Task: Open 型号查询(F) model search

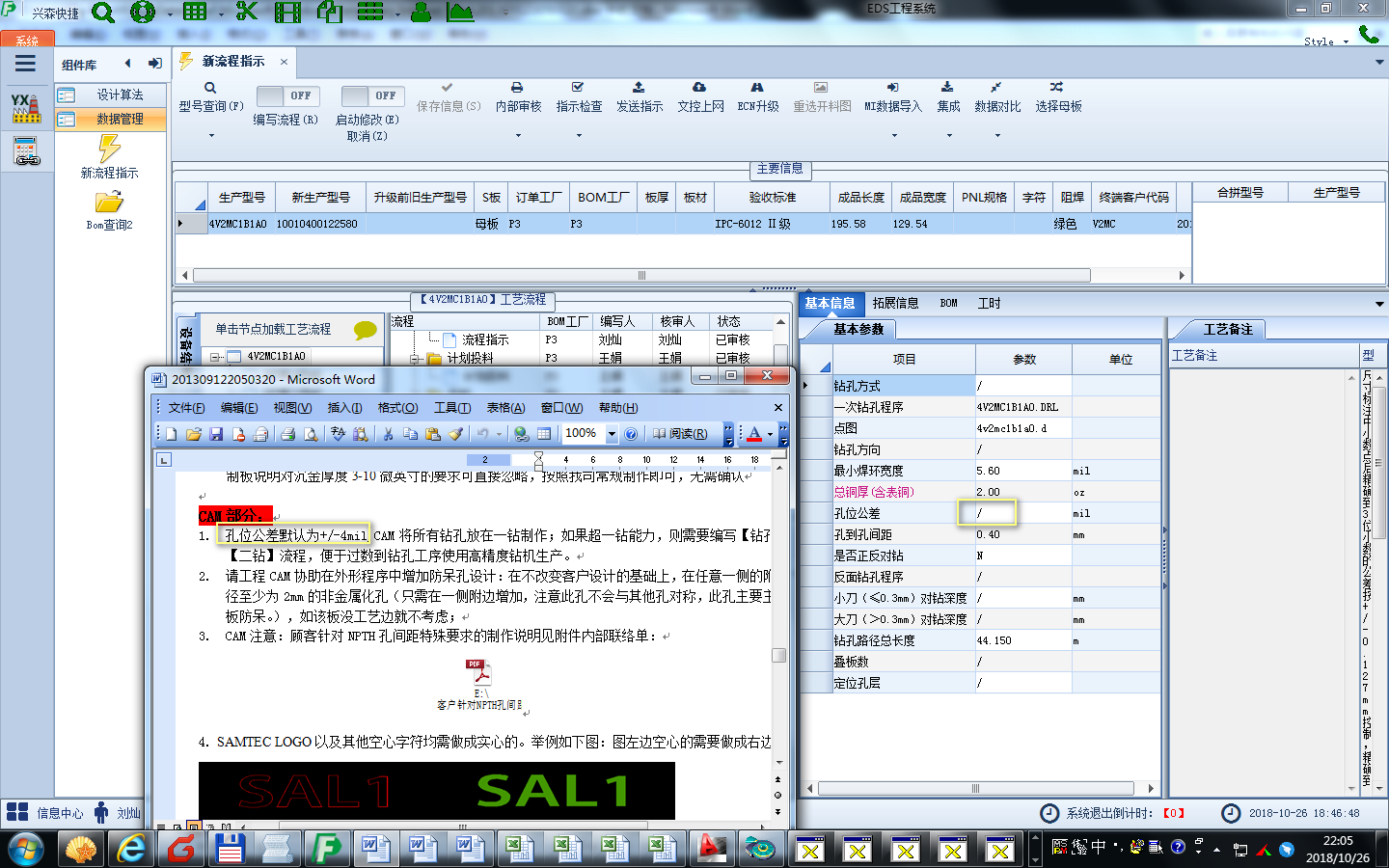Action: coord(210,96)
